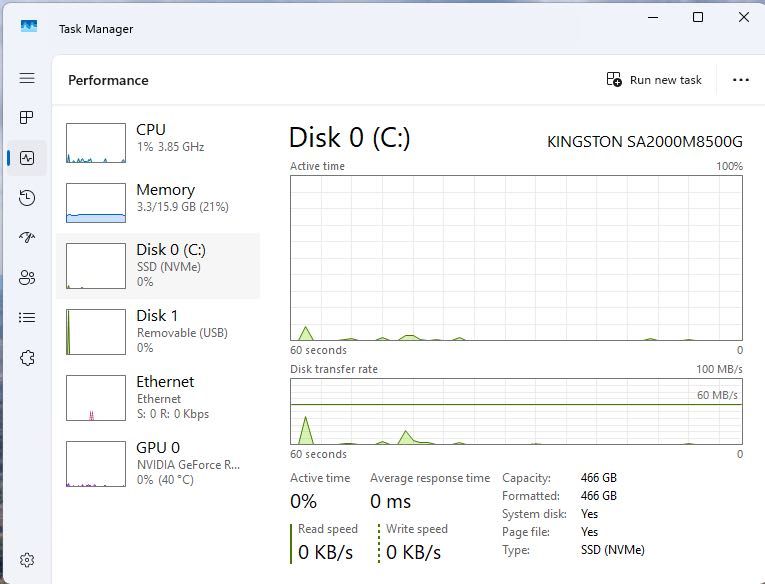Click the Run new task icon
The height and width of the screenshot is (584, 765).
coord(614,79)
